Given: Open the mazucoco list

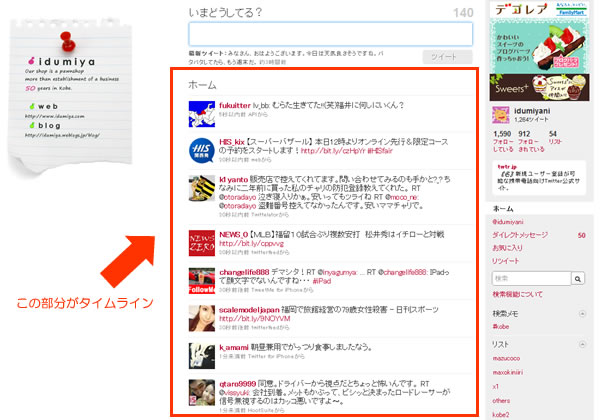Looking at the screenshot, I should click(506, 358).
